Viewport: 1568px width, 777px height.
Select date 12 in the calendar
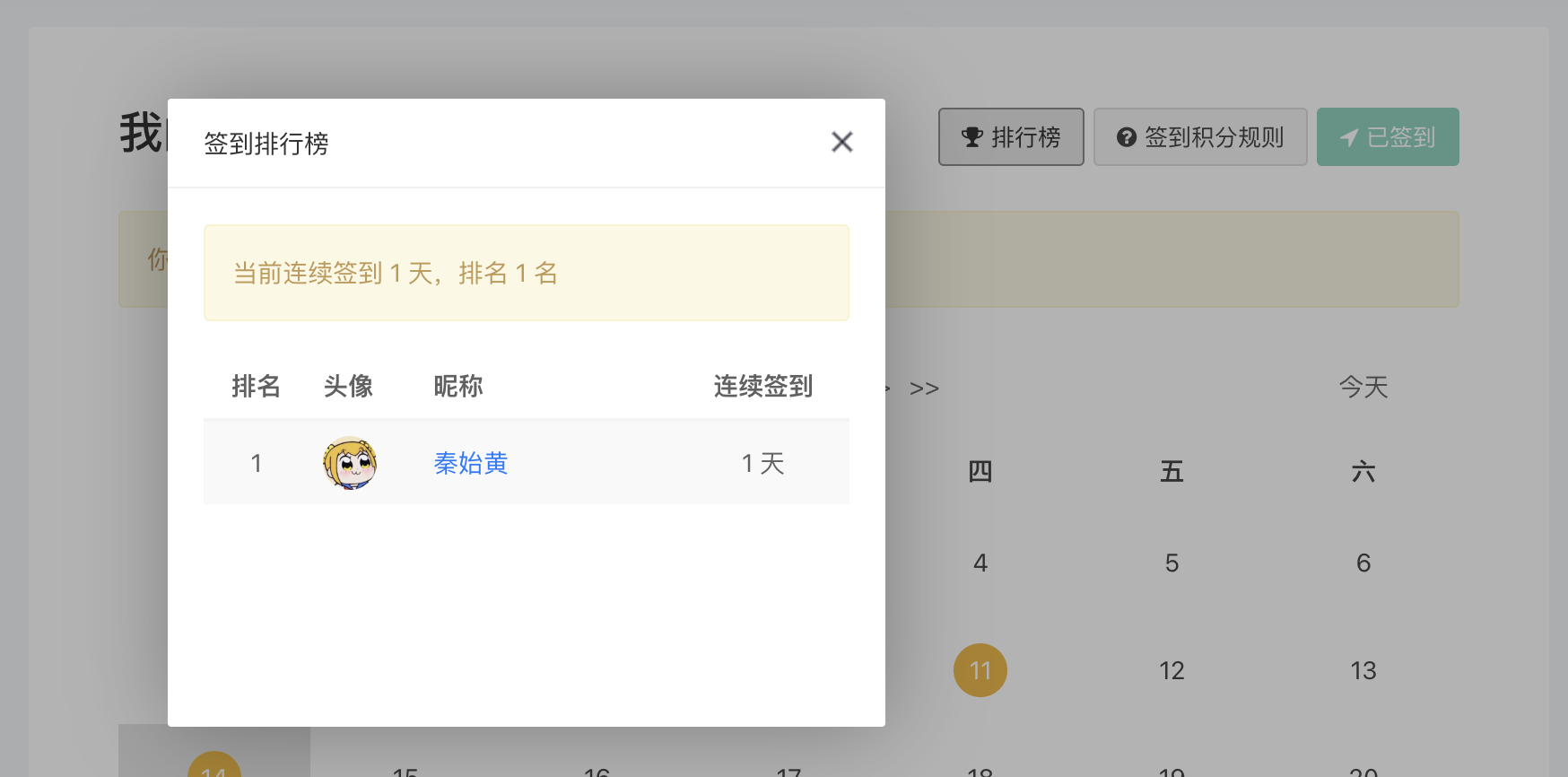point(1172,670)
